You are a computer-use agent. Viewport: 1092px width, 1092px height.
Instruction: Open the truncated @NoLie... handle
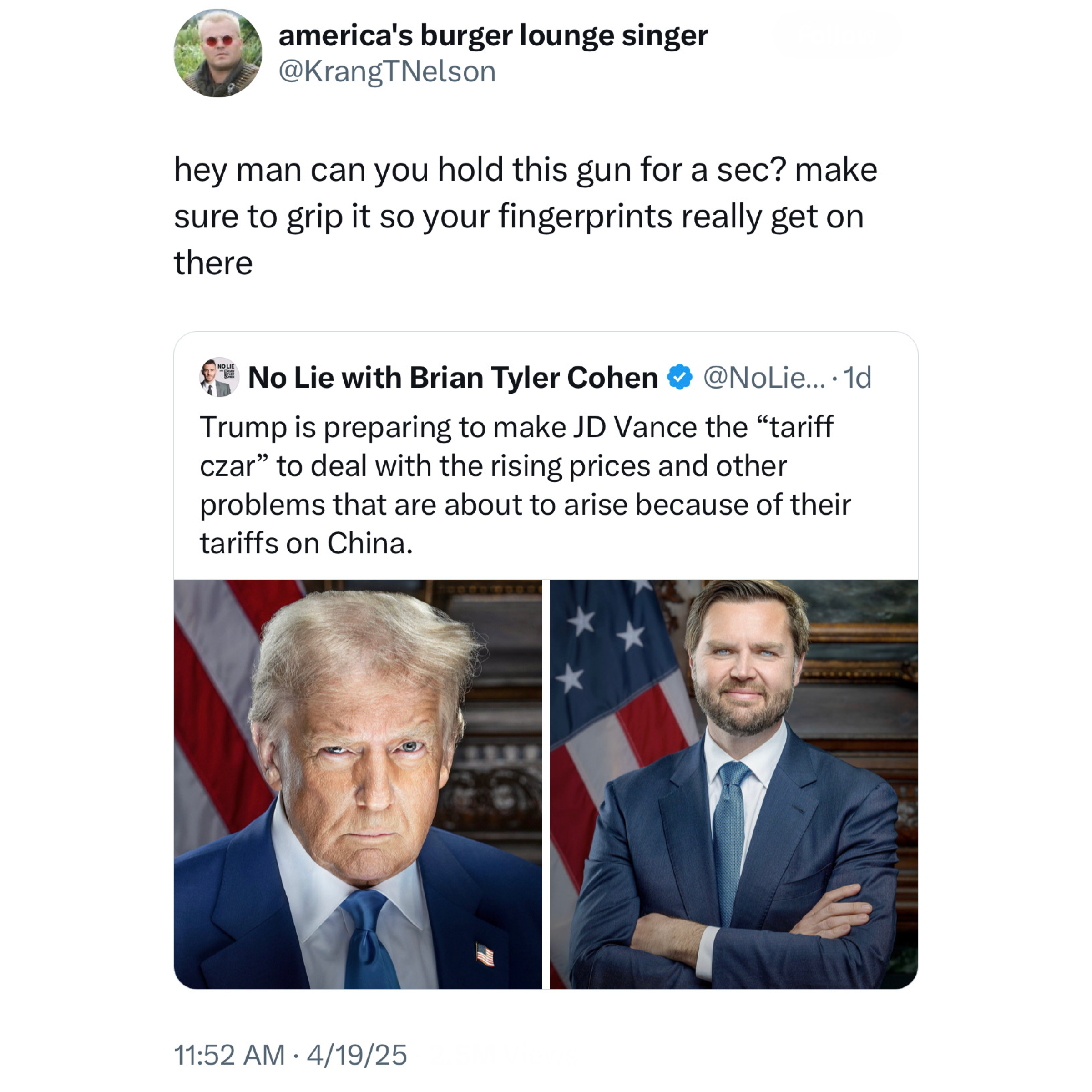click(763, 377)
